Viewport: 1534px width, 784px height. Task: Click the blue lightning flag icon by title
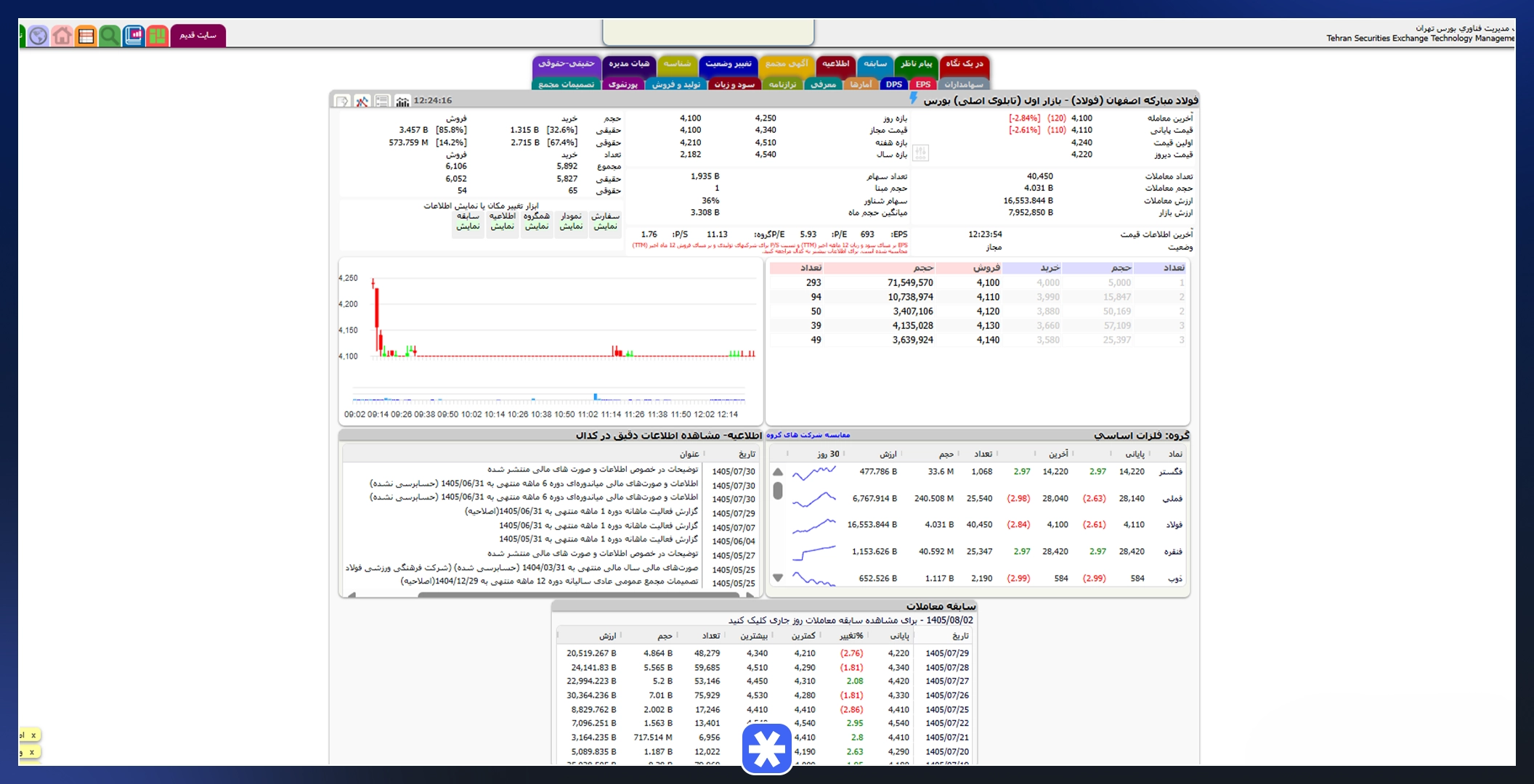pyautogui.click(x=914, y=99)
